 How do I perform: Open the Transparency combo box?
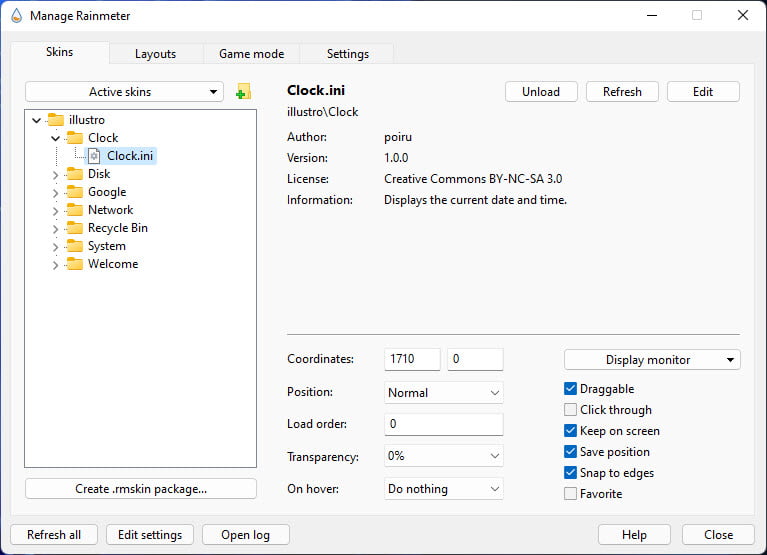pos(443,456)
